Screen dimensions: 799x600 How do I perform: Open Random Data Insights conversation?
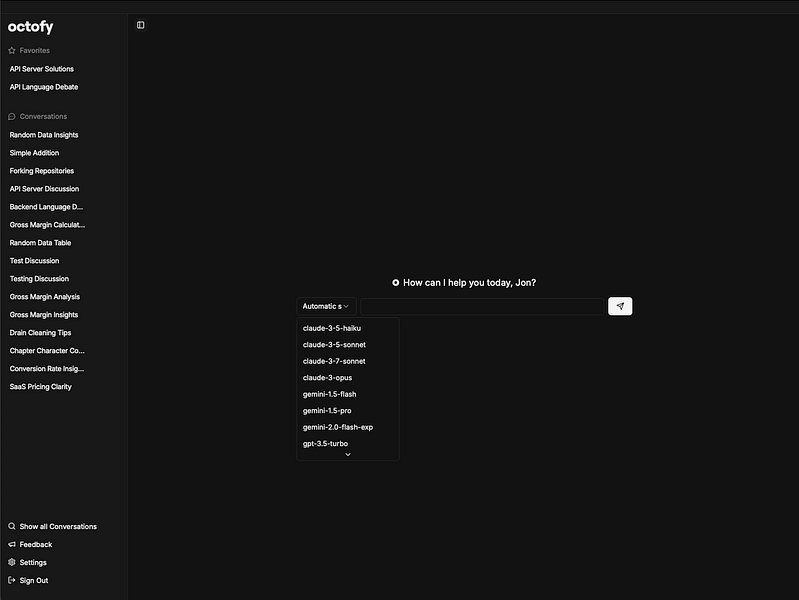coord(44,135)
